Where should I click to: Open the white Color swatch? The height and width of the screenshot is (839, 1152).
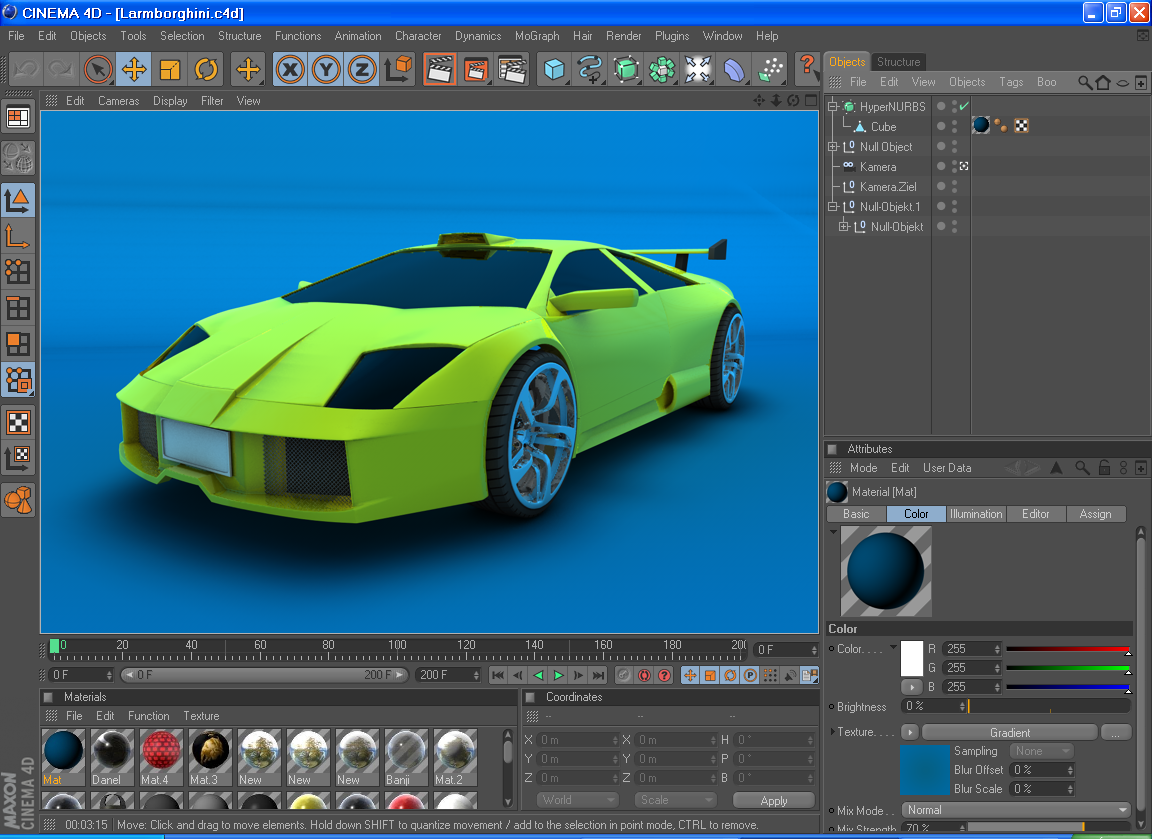coord(912,658)
